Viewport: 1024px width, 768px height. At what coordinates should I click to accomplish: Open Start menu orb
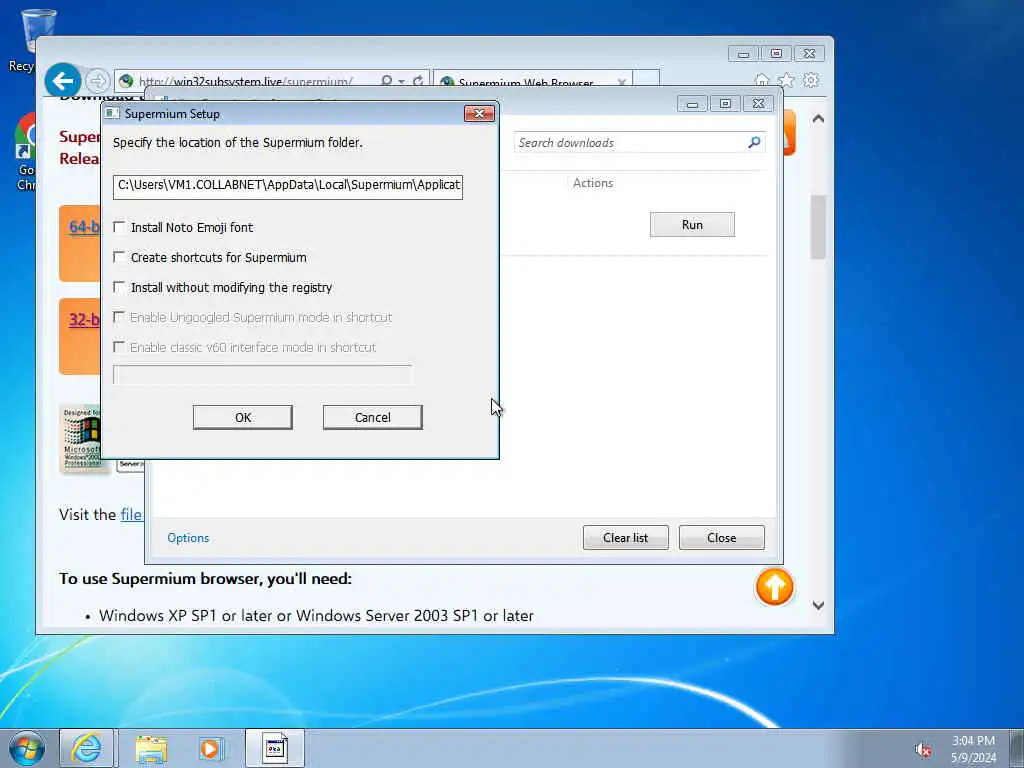pos(27,748)
